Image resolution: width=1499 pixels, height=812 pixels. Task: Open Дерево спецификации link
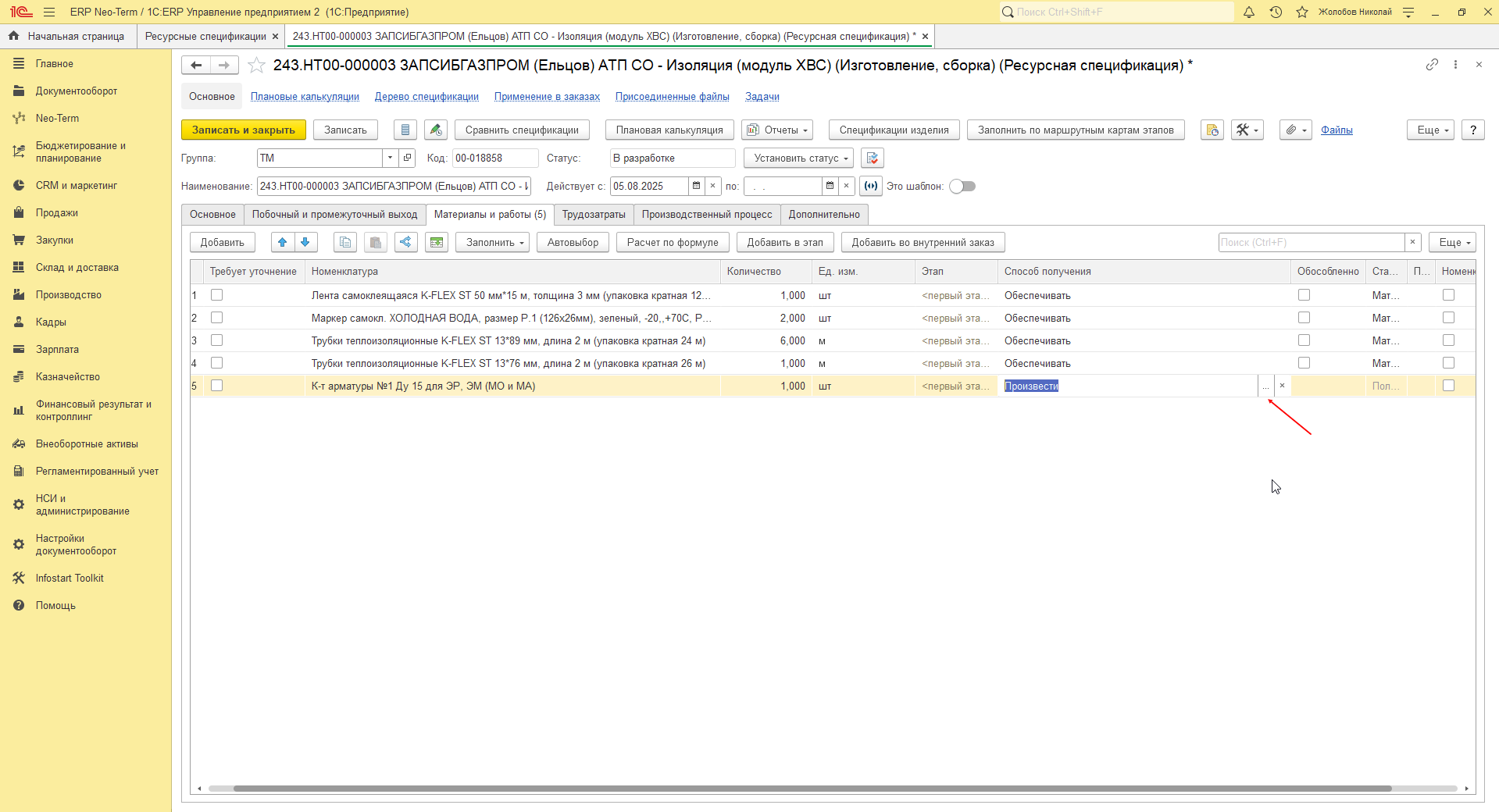[x=427, y=97]
